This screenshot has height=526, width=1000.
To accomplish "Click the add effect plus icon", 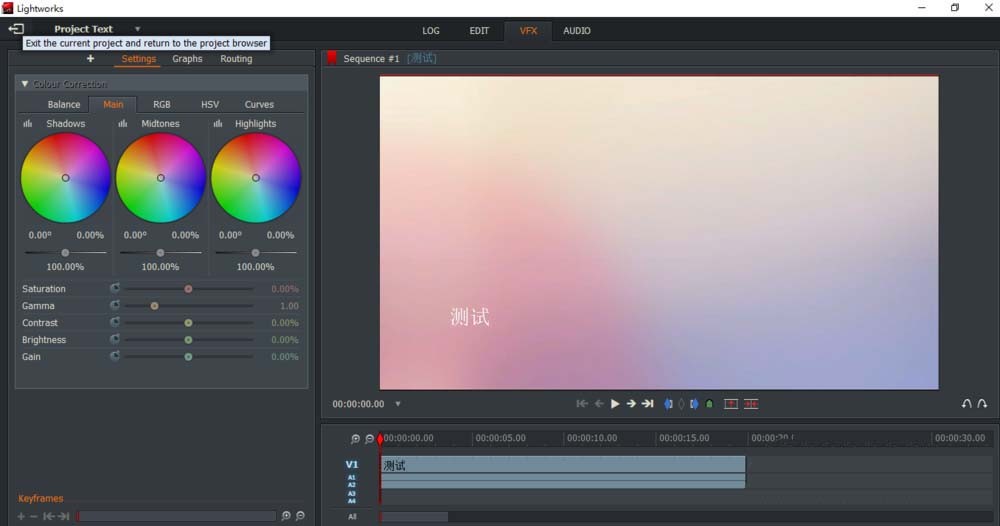I will [x=90, y=59].
